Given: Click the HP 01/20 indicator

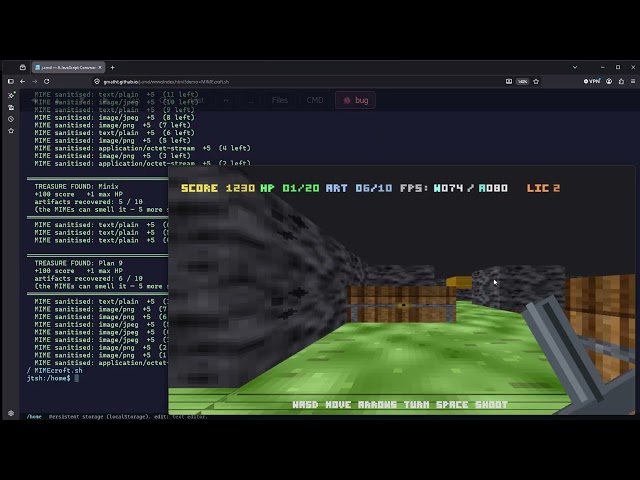Looking at the screenshot, I should (x=290, y=188).
